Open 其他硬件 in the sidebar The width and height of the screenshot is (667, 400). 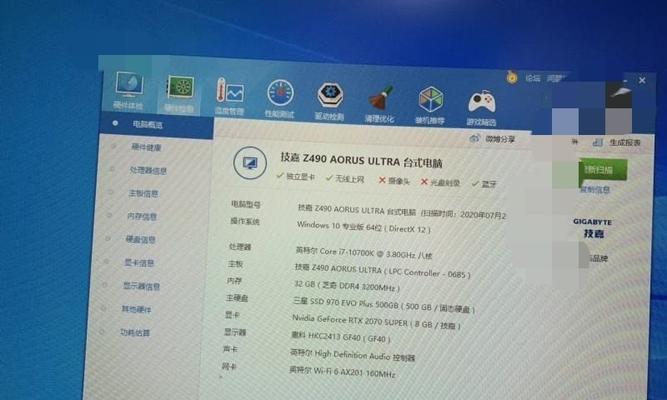(136, 309)
